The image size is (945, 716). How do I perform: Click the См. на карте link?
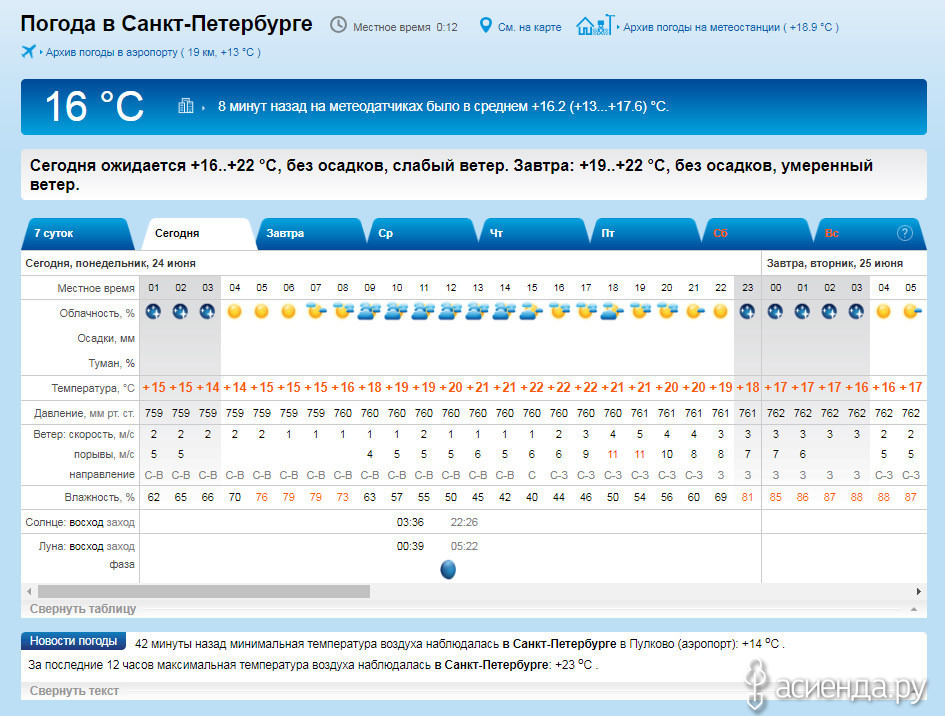529,27
